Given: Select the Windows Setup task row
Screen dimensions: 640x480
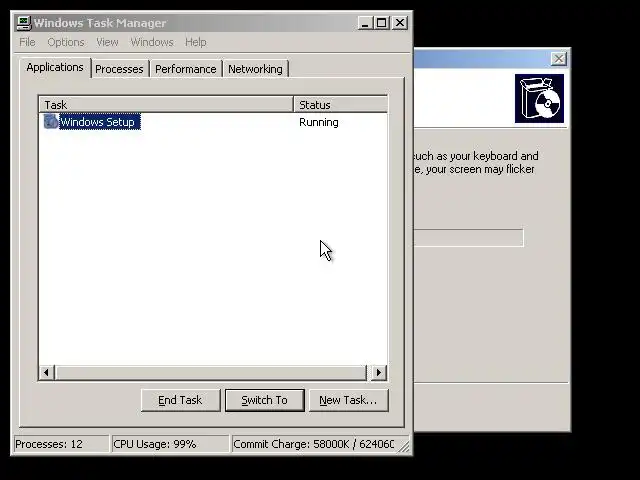Looking at the screenshot, I should click(213, 122).
